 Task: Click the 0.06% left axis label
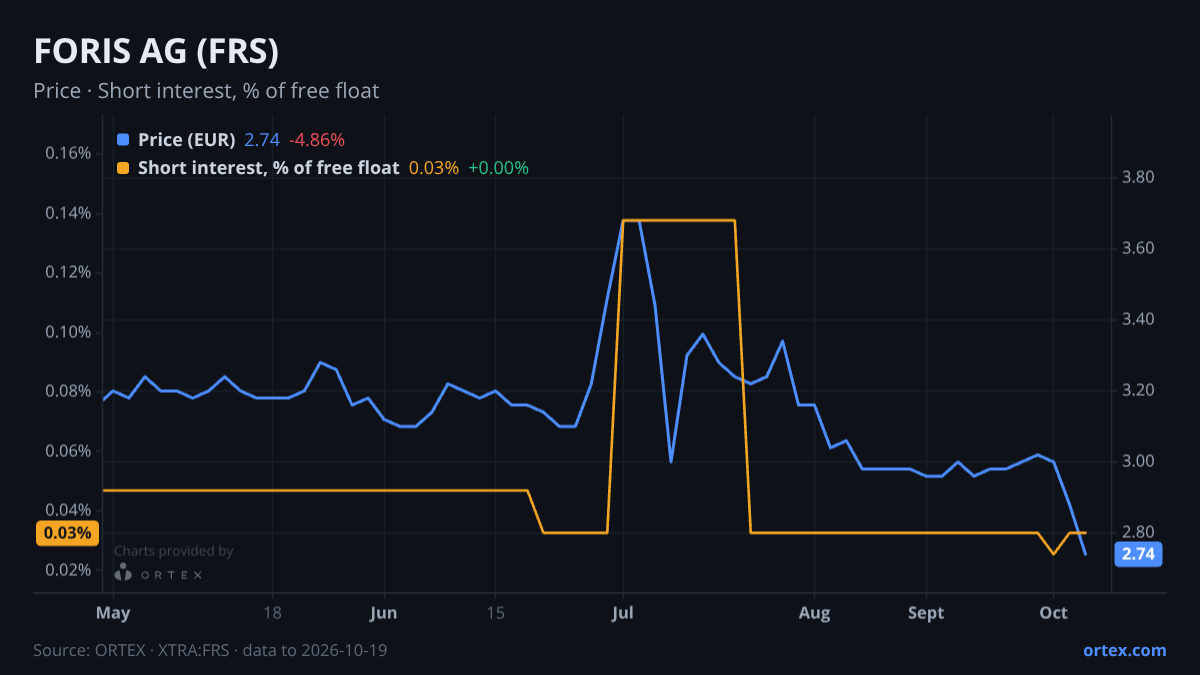click(x=68, y=451)
